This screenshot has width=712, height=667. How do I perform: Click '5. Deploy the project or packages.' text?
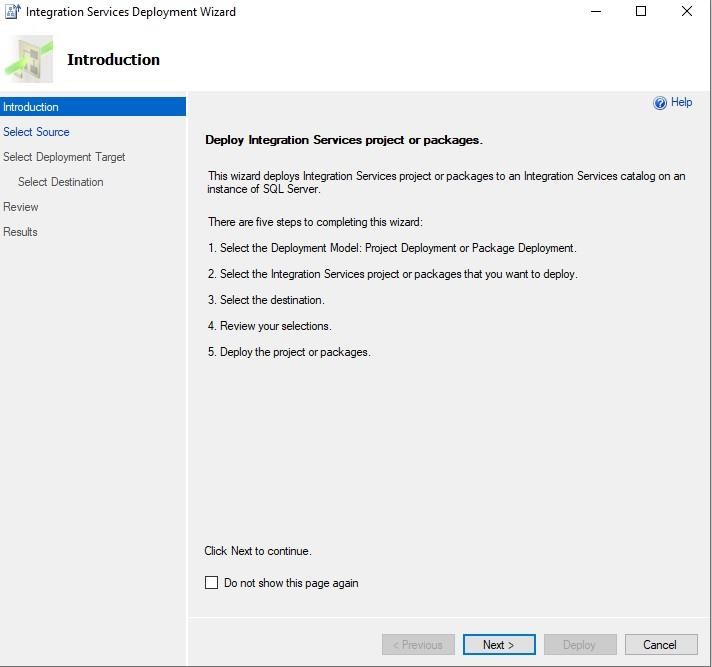click(x=289, y=352)
